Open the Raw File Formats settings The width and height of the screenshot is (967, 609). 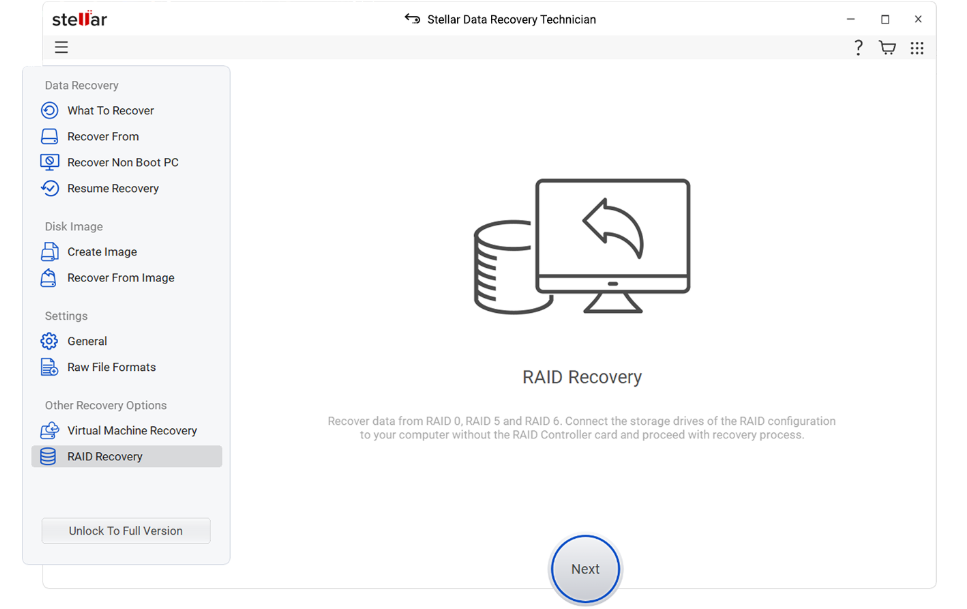(111, 367)
